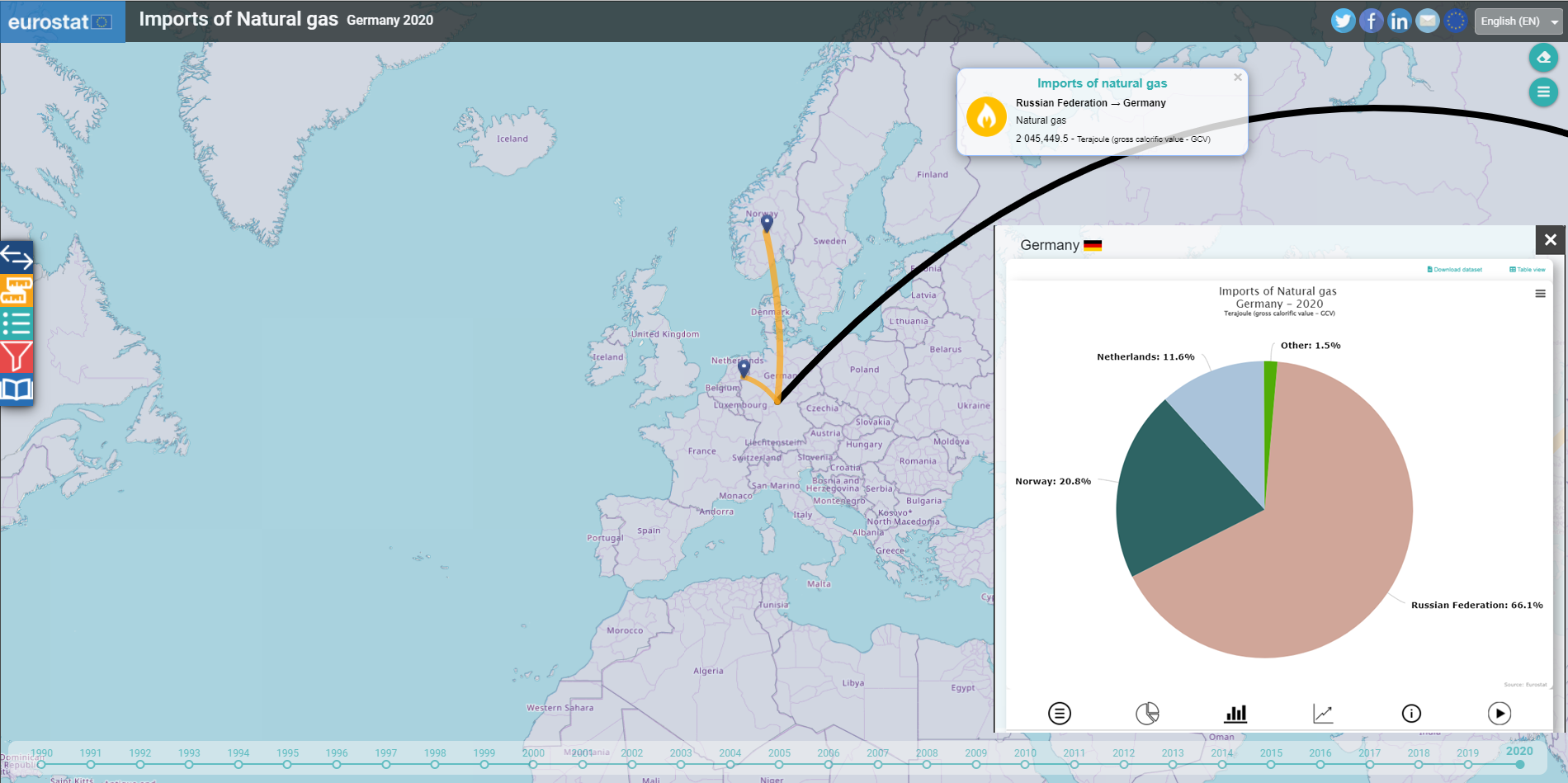The image size is (1568, 783).
Task: Share via the email envelope icon
Action: tap(1427, 21)
